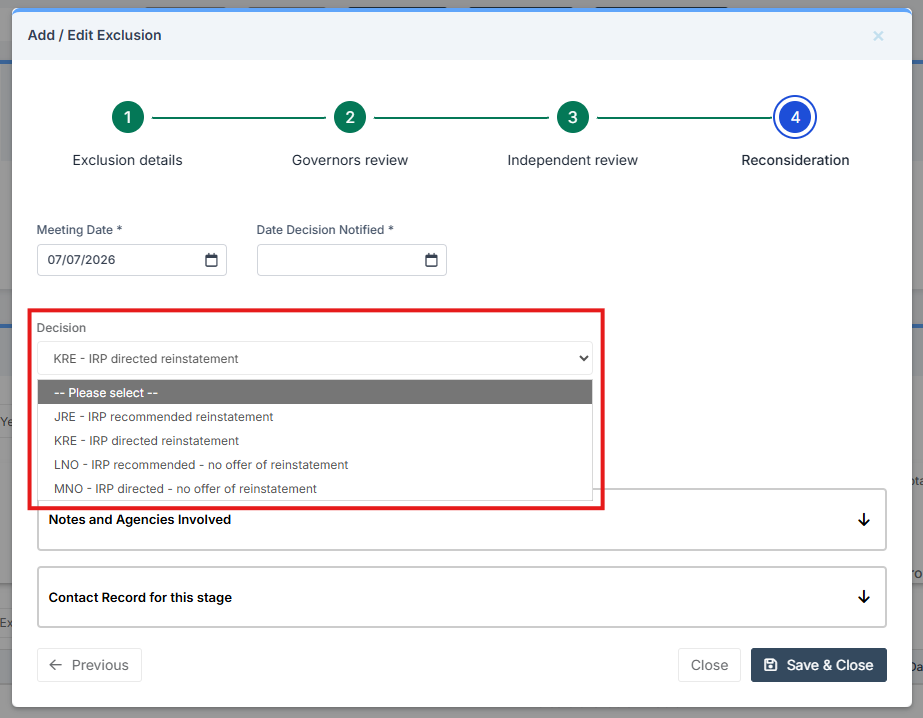Click step 1 Exclusion details circle
Image resolution: width=923 pixels, height=718 pixels.
click(x=128, y=117)
